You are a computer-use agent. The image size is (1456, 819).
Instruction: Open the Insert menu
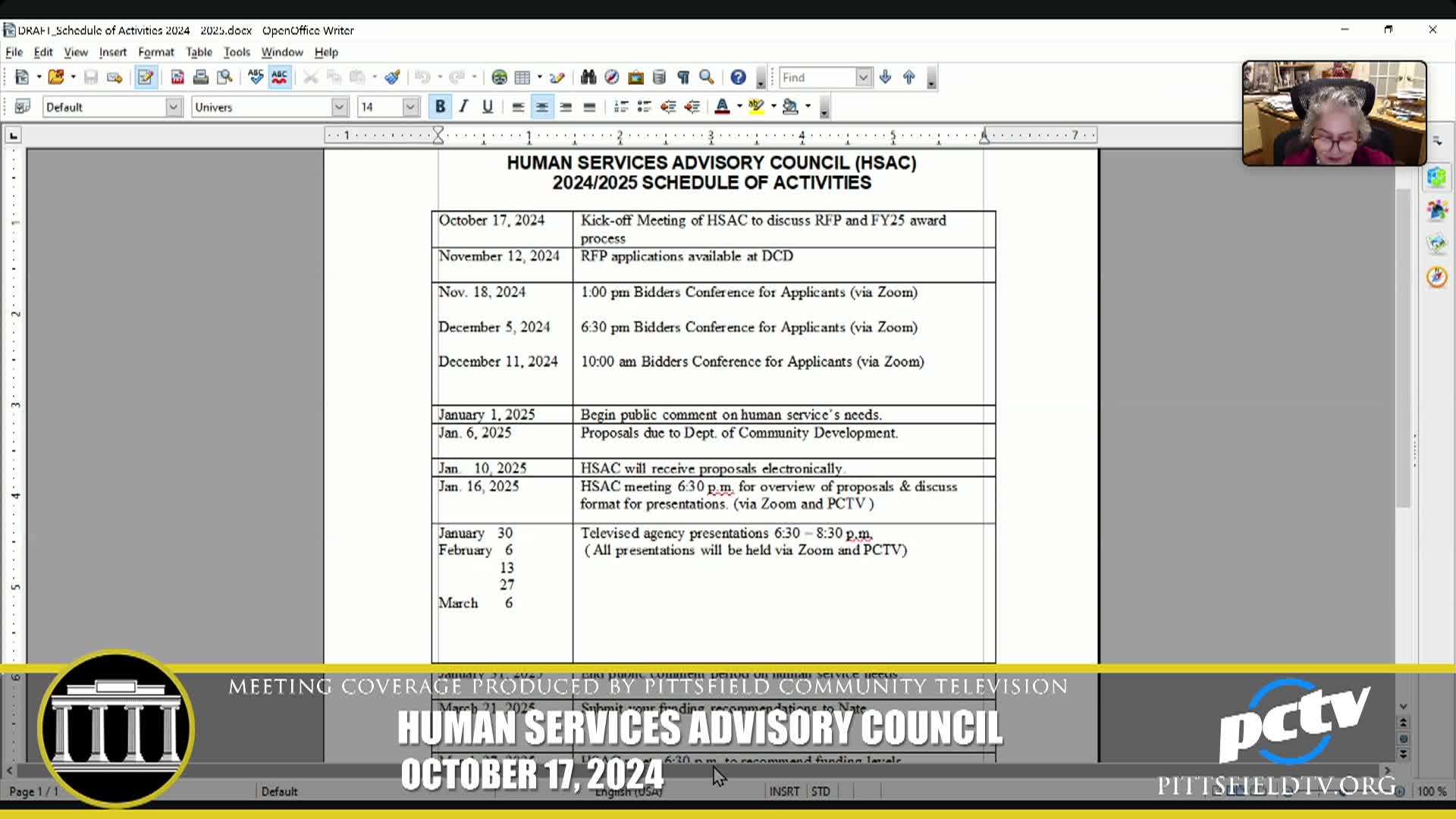click(113, 52)
